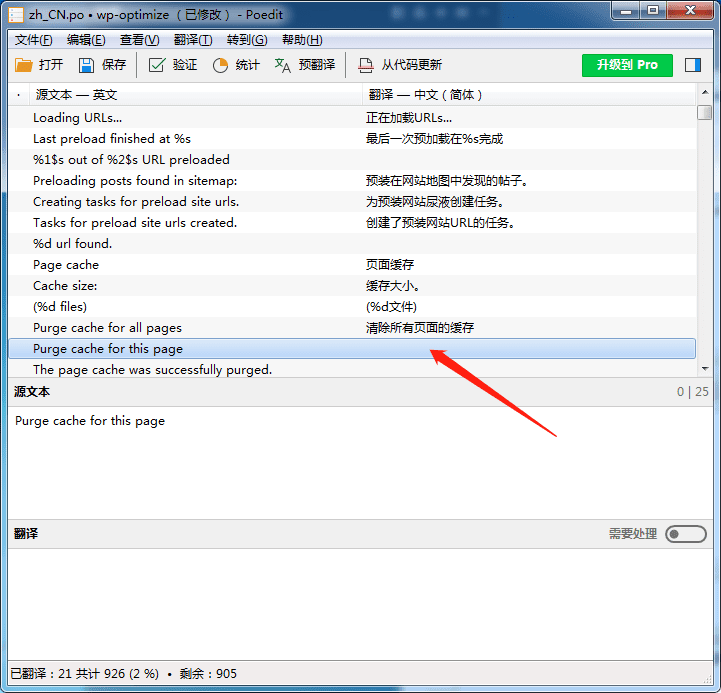Start pre-translation via the 预翻译 icon
This screenshot has height=693, width=721.
tap(282, 65)
